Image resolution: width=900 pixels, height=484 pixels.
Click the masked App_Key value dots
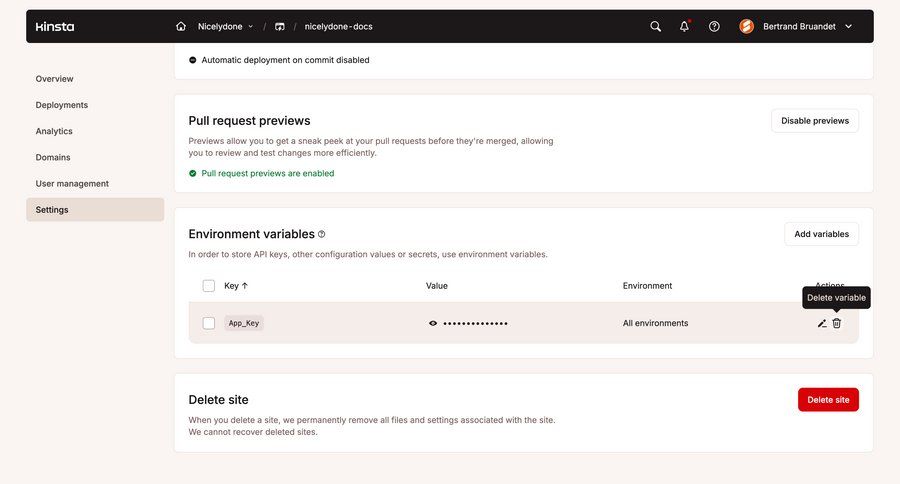point(475,324)
